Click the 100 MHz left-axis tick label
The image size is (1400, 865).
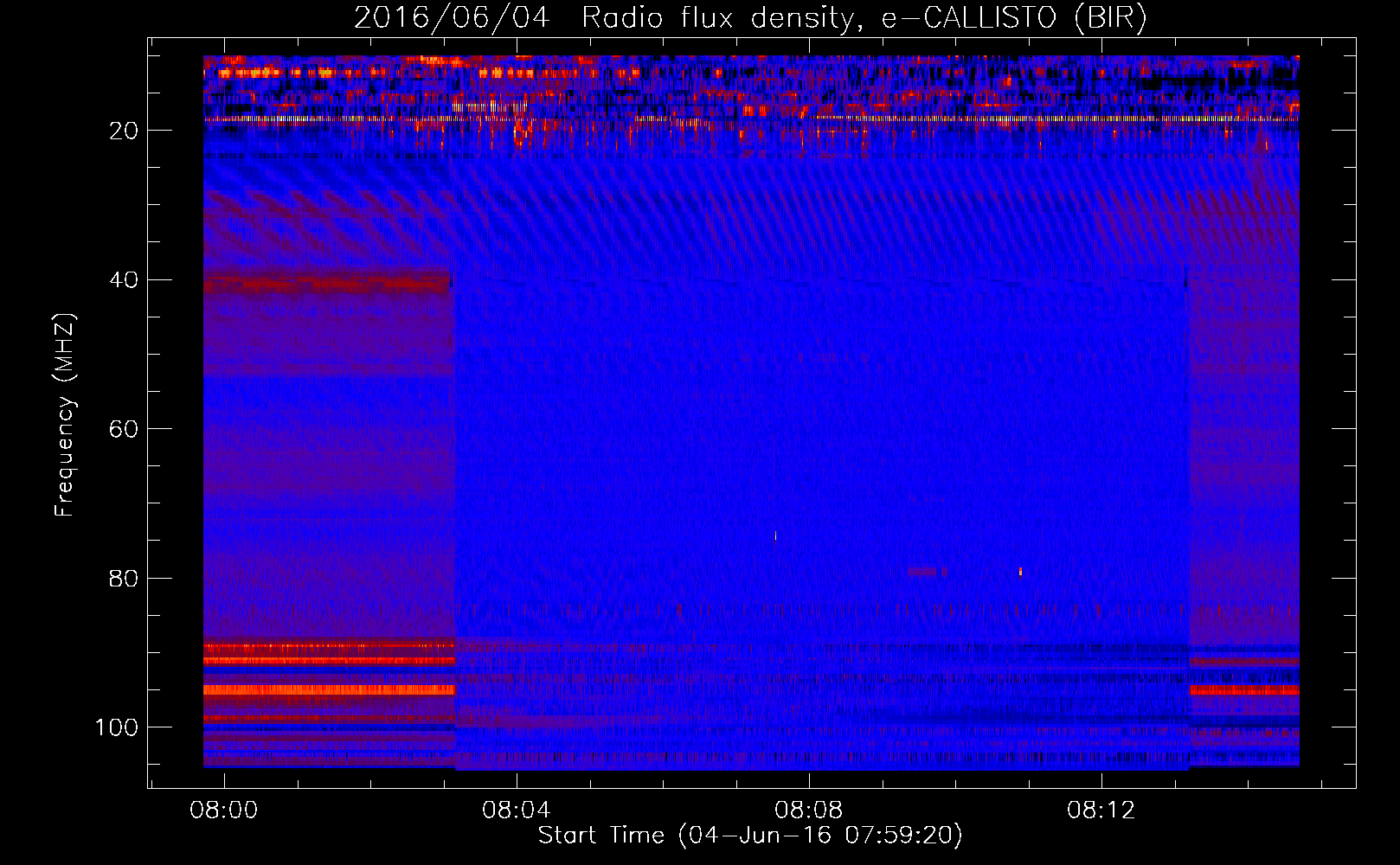pyautogui.click(x=117, y=727)
